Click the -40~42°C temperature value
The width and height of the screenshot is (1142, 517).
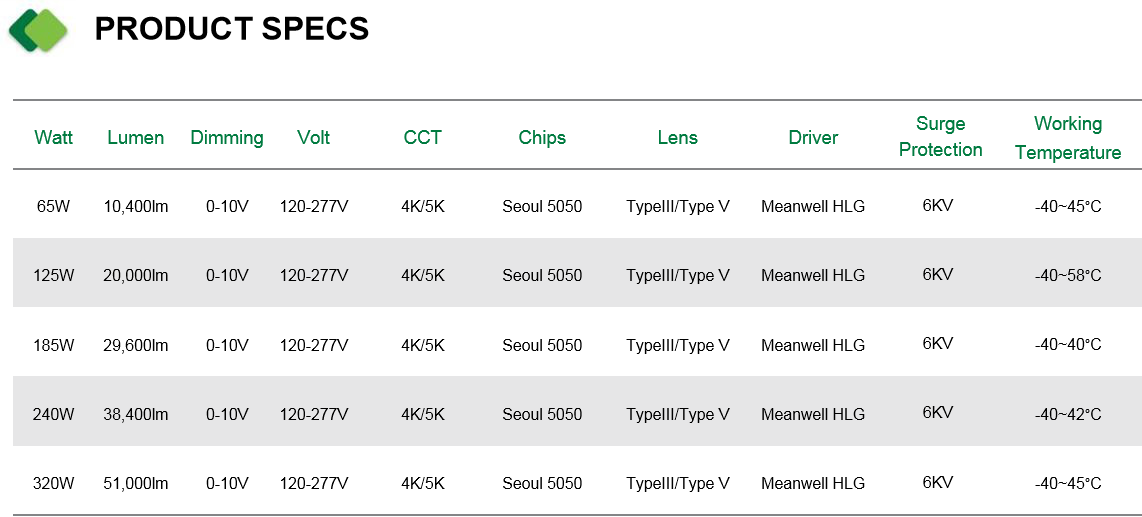[x=1068, y=414]
